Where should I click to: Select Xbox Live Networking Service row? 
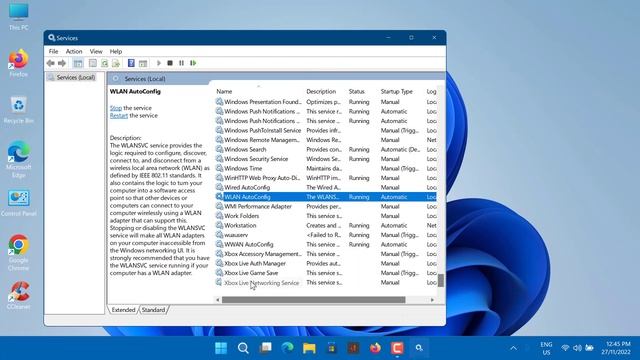325,282
